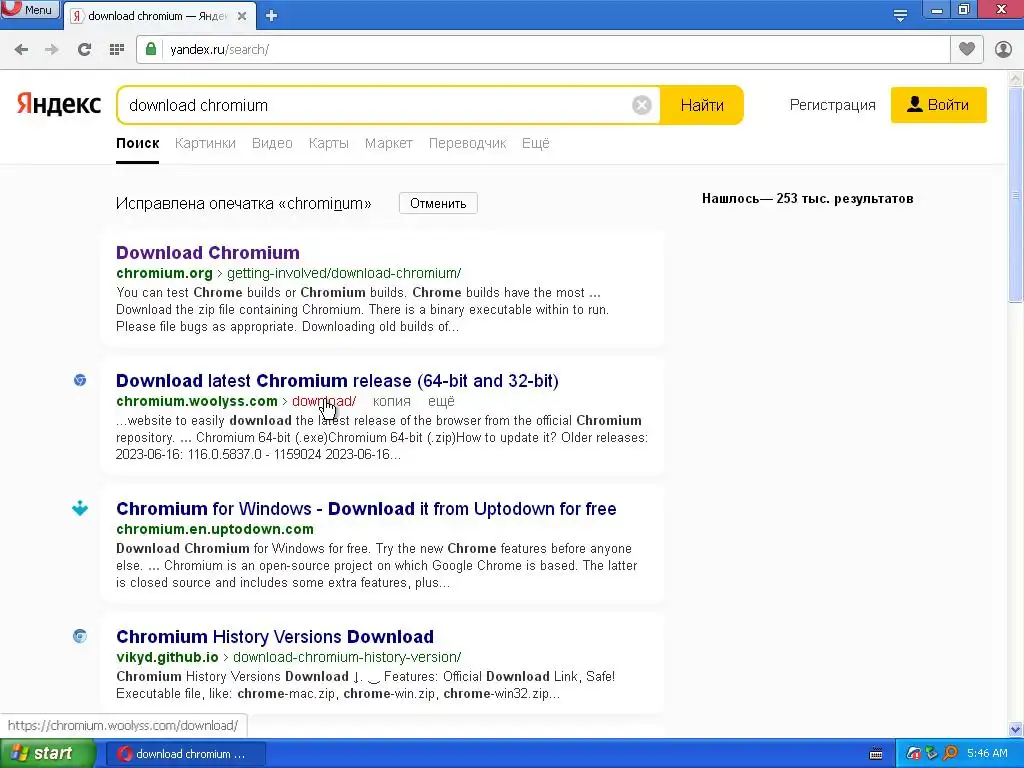Open chromium.org domain link

point(165,273)
